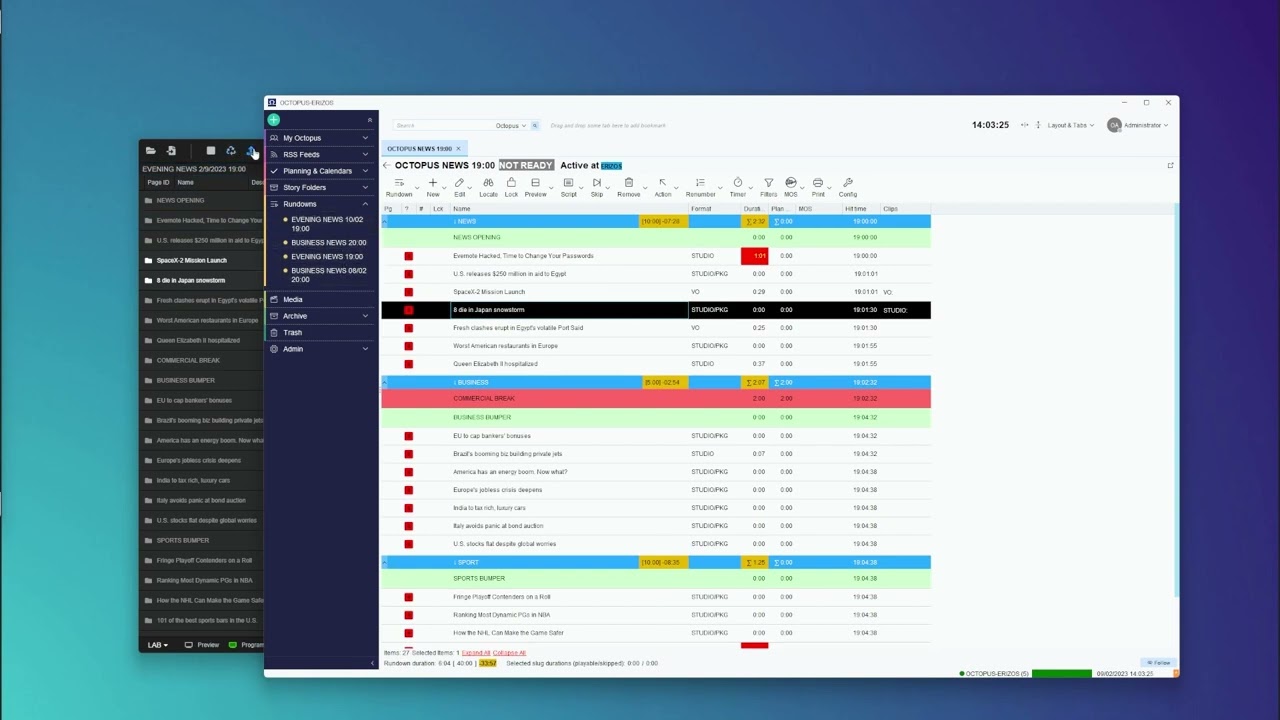Toggle the red status box on the SpaceX-2 Mission Launch row
1280x720 pixels.
408,292
